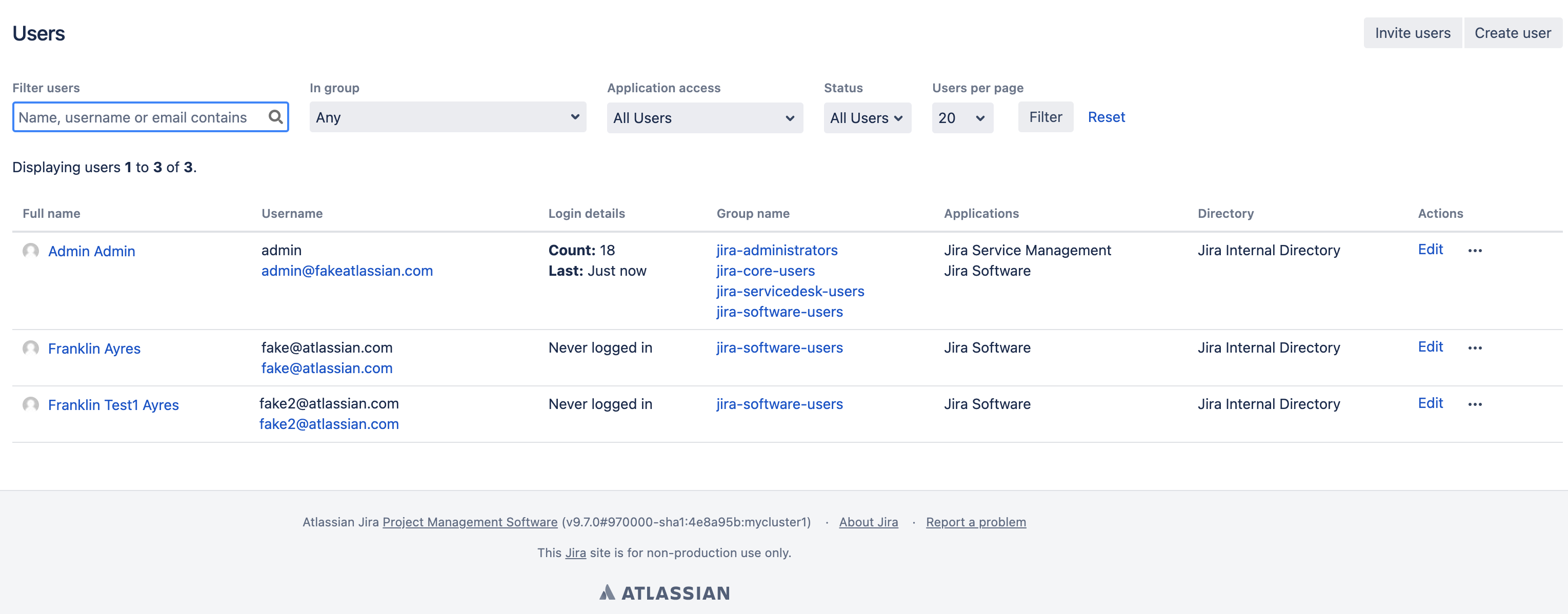The height and width of the screenshot is (614, 1568).
Task: Reset the user filters
Action: [x=1106, y=117]
